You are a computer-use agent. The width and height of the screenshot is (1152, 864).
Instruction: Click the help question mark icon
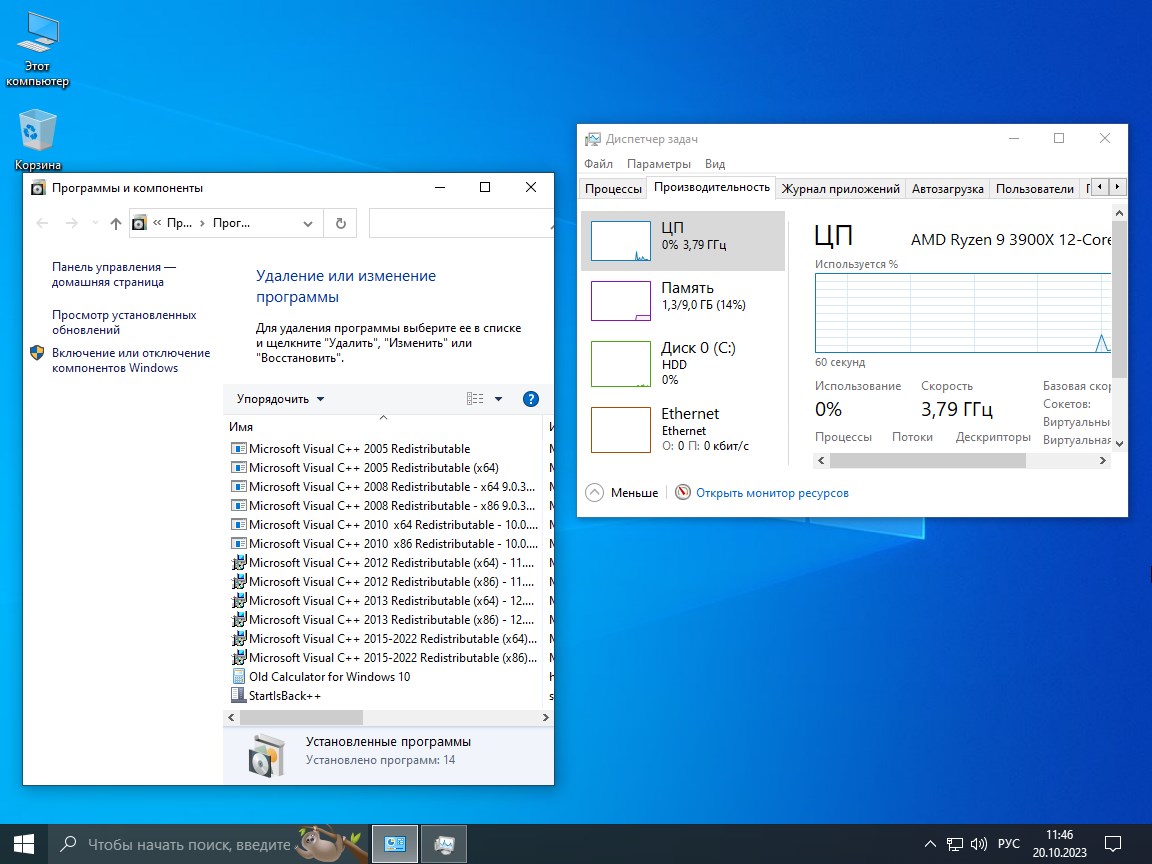[x=531, y=399]
